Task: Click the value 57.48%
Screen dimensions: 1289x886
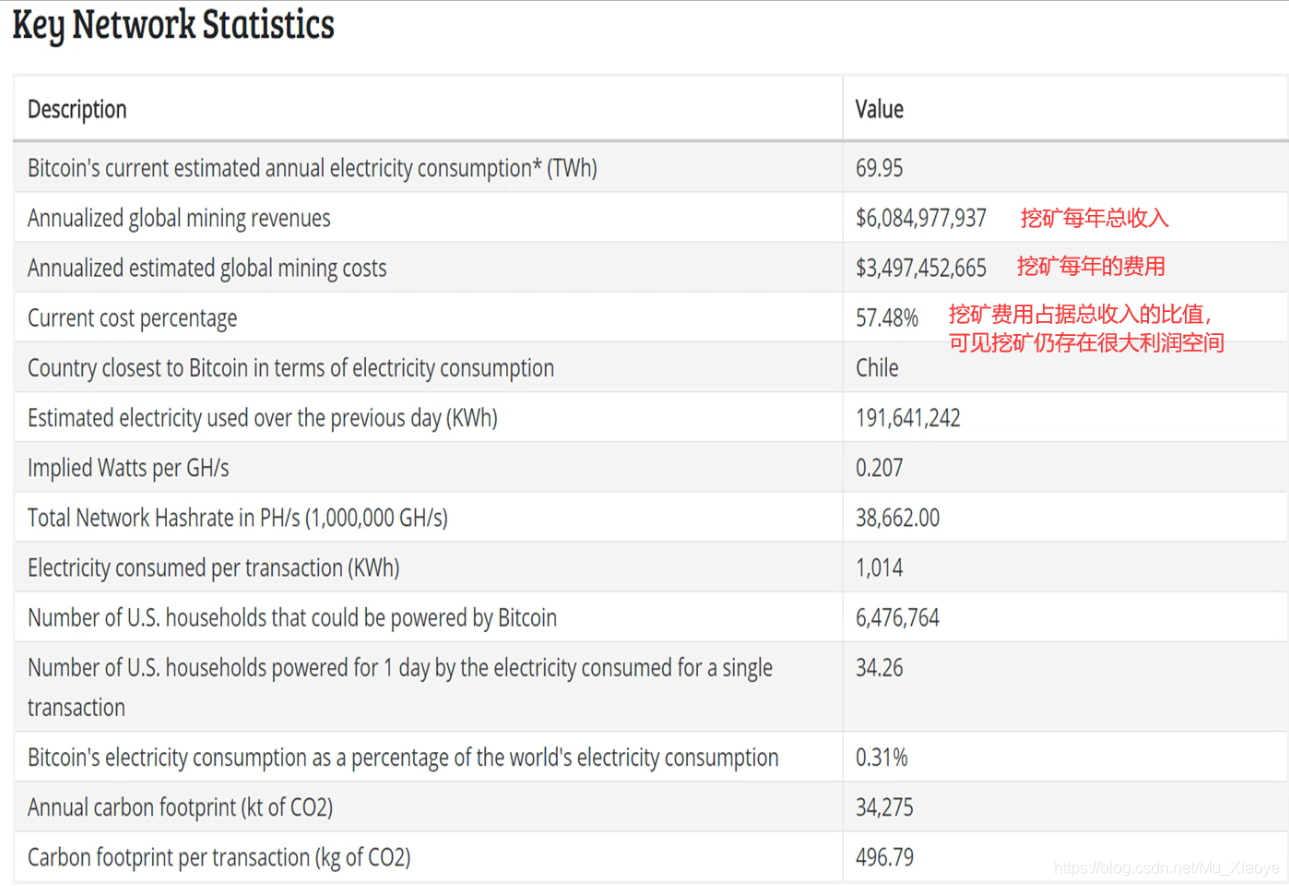Action: coord(887,318)
